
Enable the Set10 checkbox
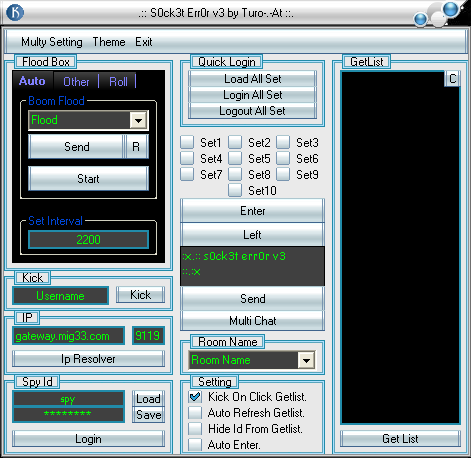(x=235, y=190)
